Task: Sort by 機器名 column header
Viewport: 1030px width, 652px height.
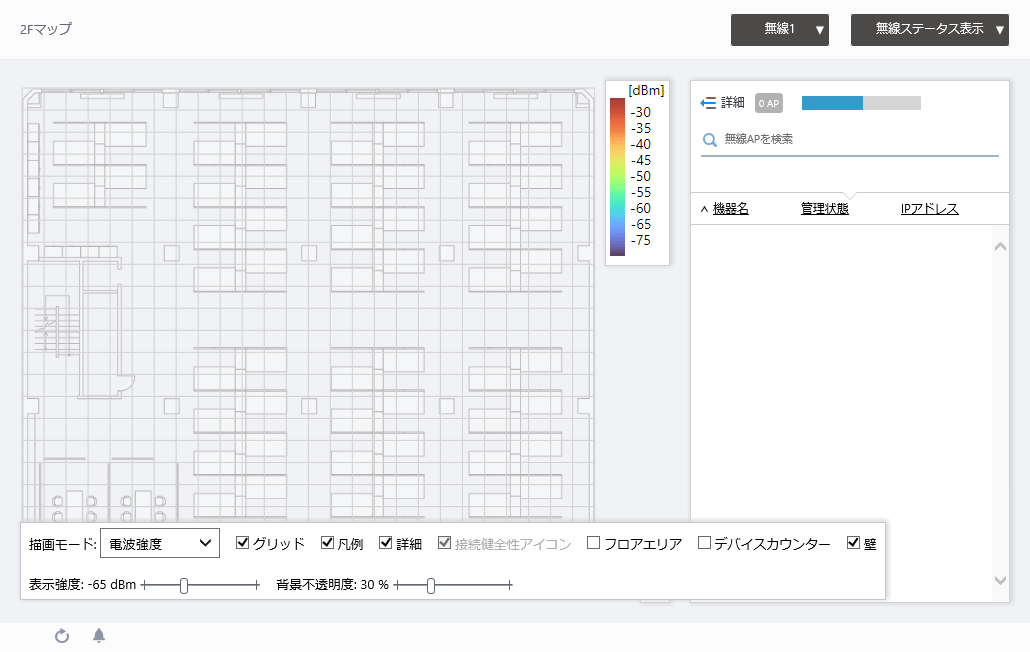Action: 730,209
